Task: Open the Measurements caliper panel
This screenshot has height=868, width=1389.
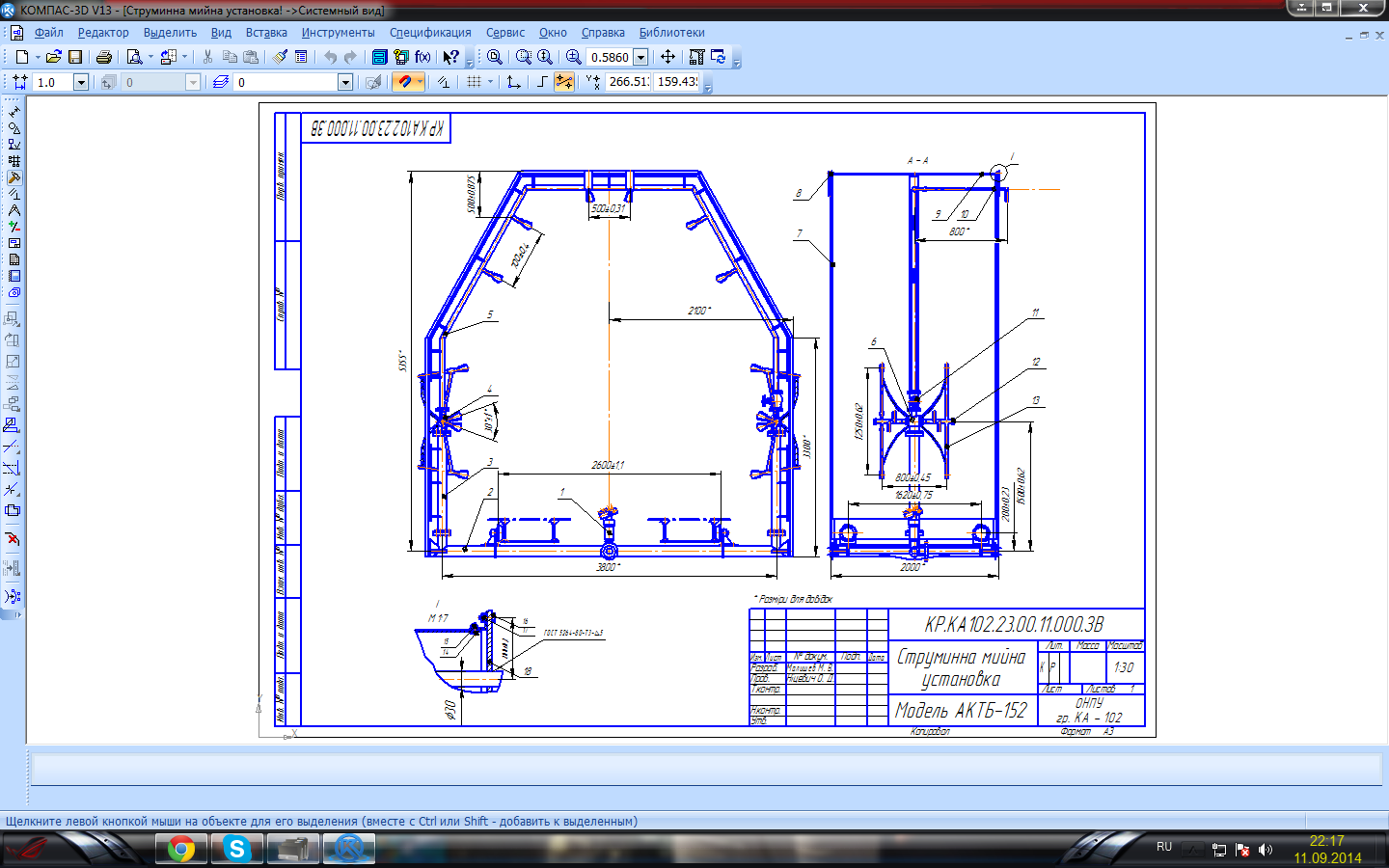Action: pos(14,210)
